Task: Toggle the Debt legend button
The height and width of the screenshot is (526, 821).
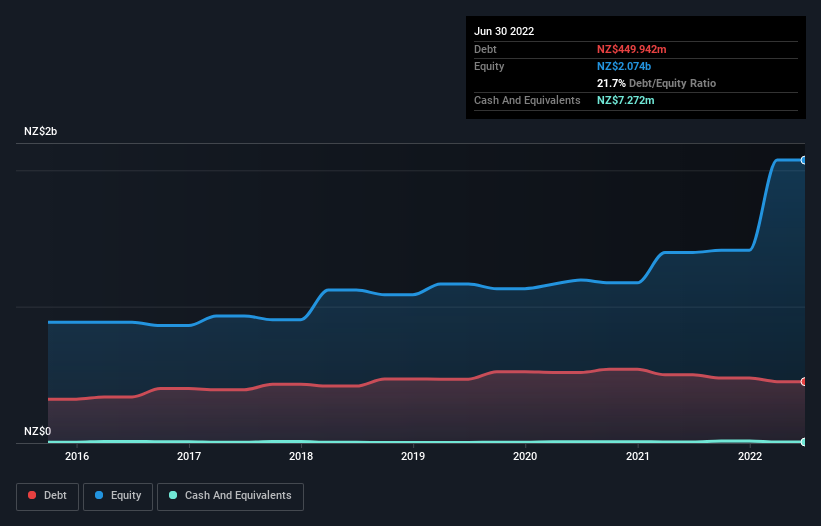Action: 47,496
